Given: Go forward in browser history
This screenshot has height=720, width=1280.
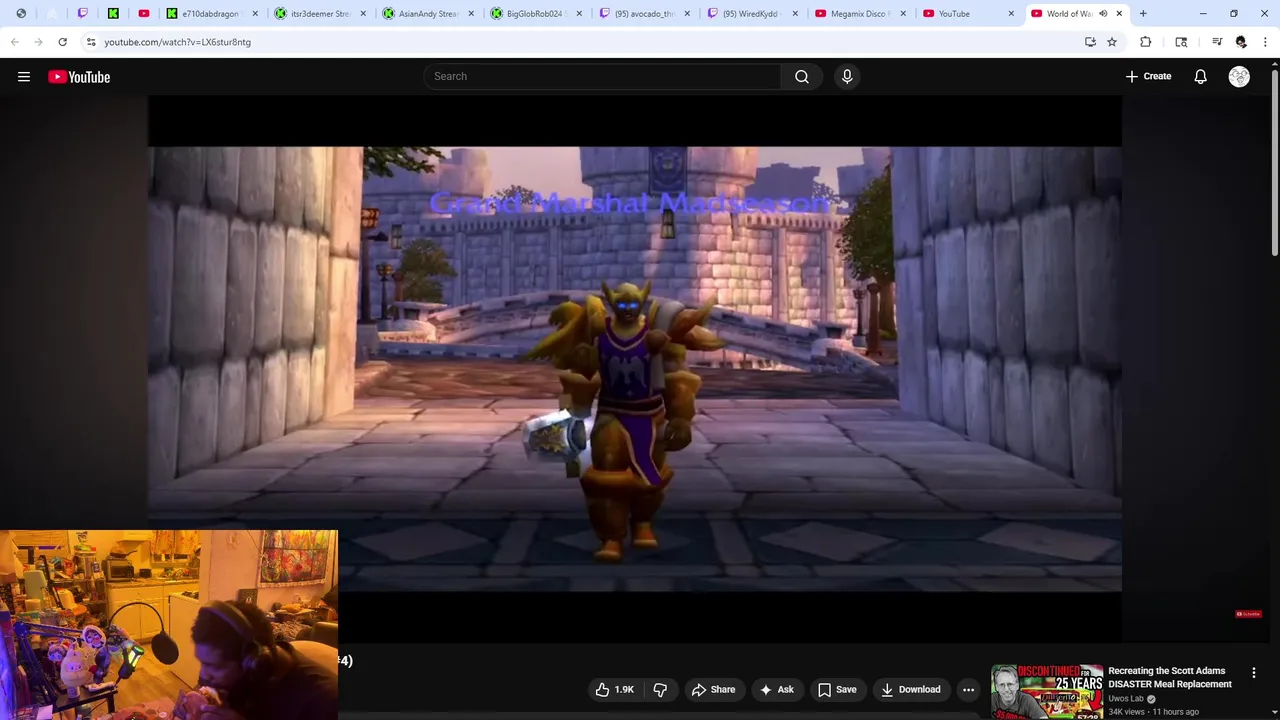Looking at the screenshot, I should pyautogui.click(x=38, y=42).
